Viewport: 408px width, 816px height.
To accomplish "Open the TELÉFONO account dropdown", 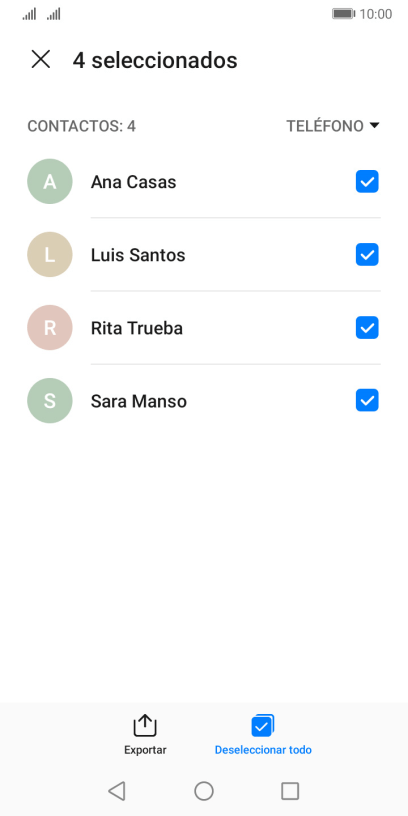I will coord(333,126).
